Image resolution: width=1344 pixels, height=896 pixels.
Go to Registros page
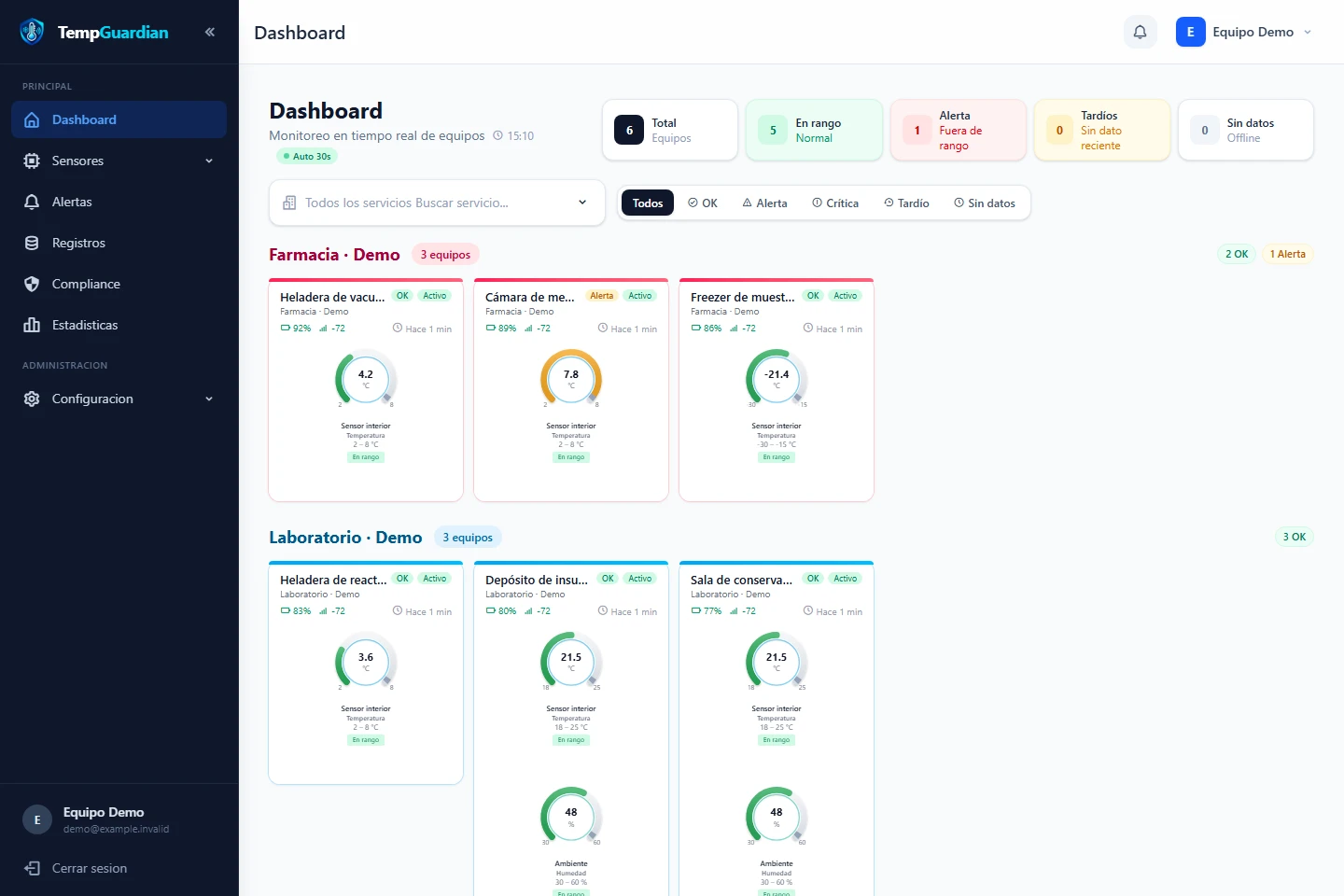119,243
